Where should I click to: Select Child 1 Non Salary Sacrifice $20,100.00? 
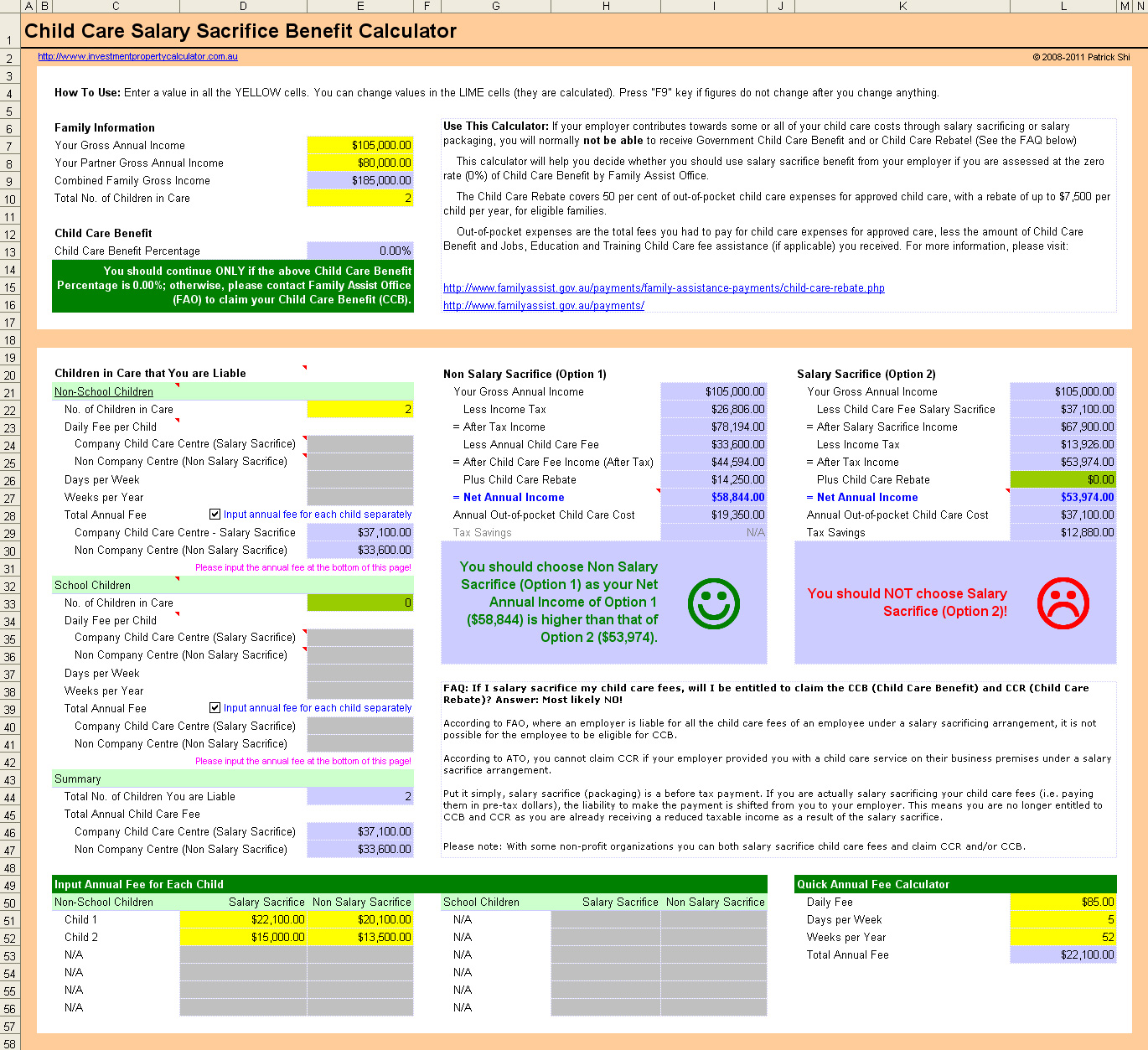[x=360, y=919]
